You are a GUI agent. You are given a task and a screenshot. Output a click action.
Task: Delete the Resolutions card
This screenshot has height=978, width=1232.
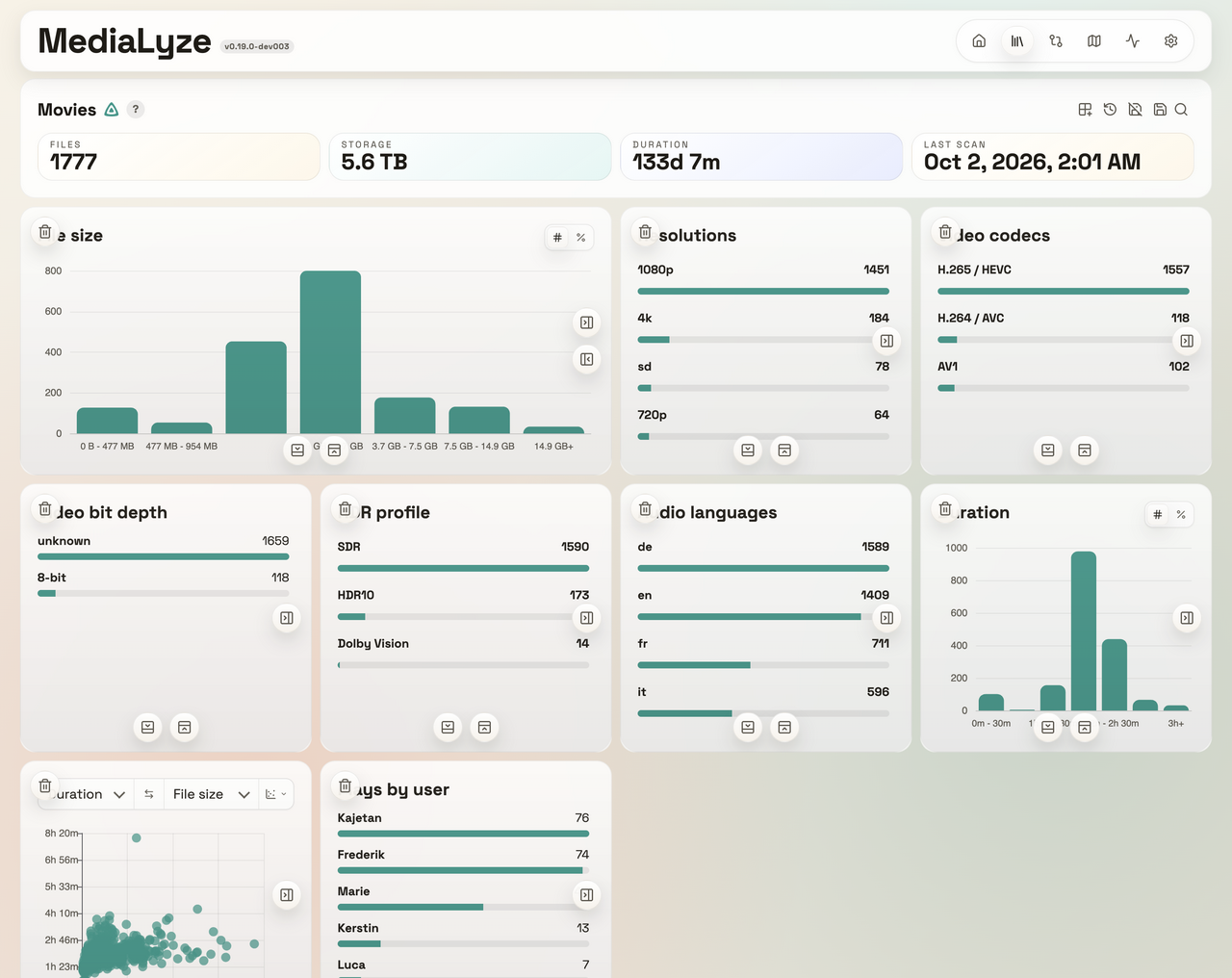click(646, 232)
